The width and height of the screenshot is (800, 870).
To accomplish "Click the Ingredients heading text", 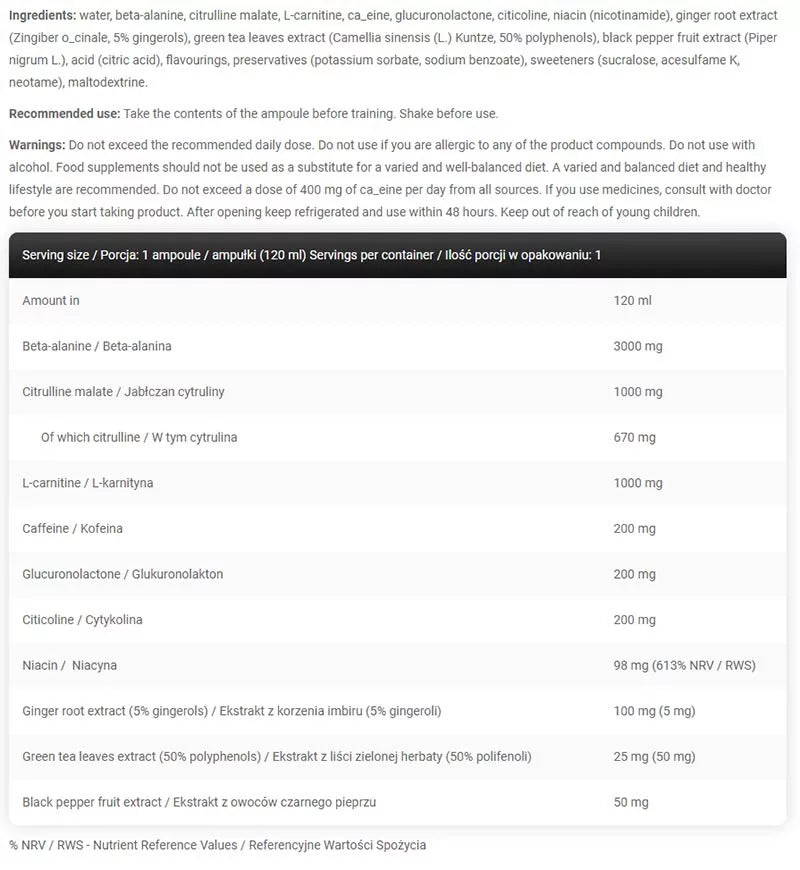I will (43, 16).
